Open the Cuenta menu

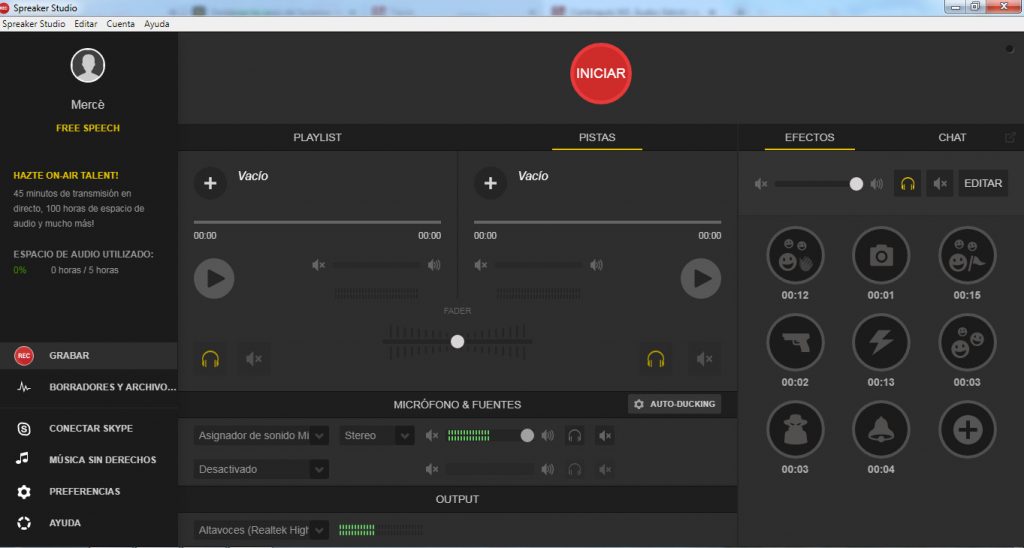[x=120, y=23]
